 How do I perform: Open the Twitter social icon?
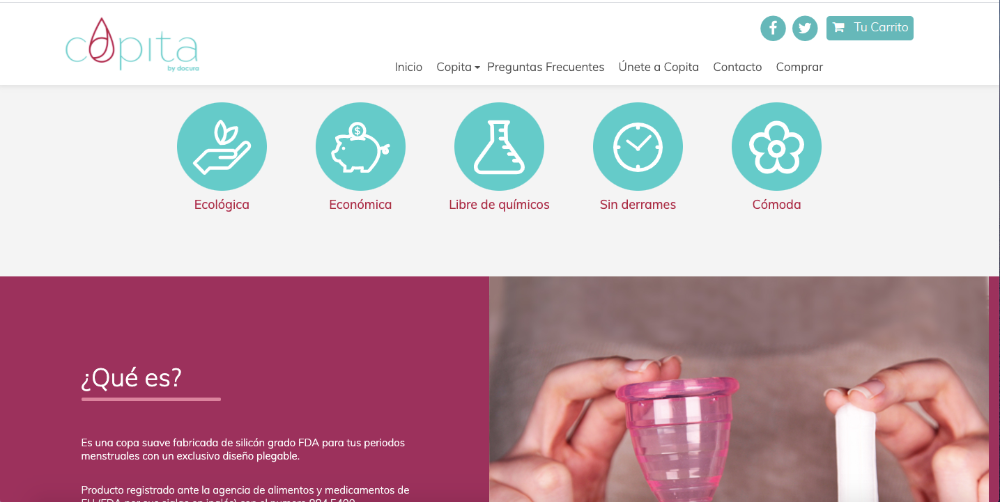click(x=805, y=28)
